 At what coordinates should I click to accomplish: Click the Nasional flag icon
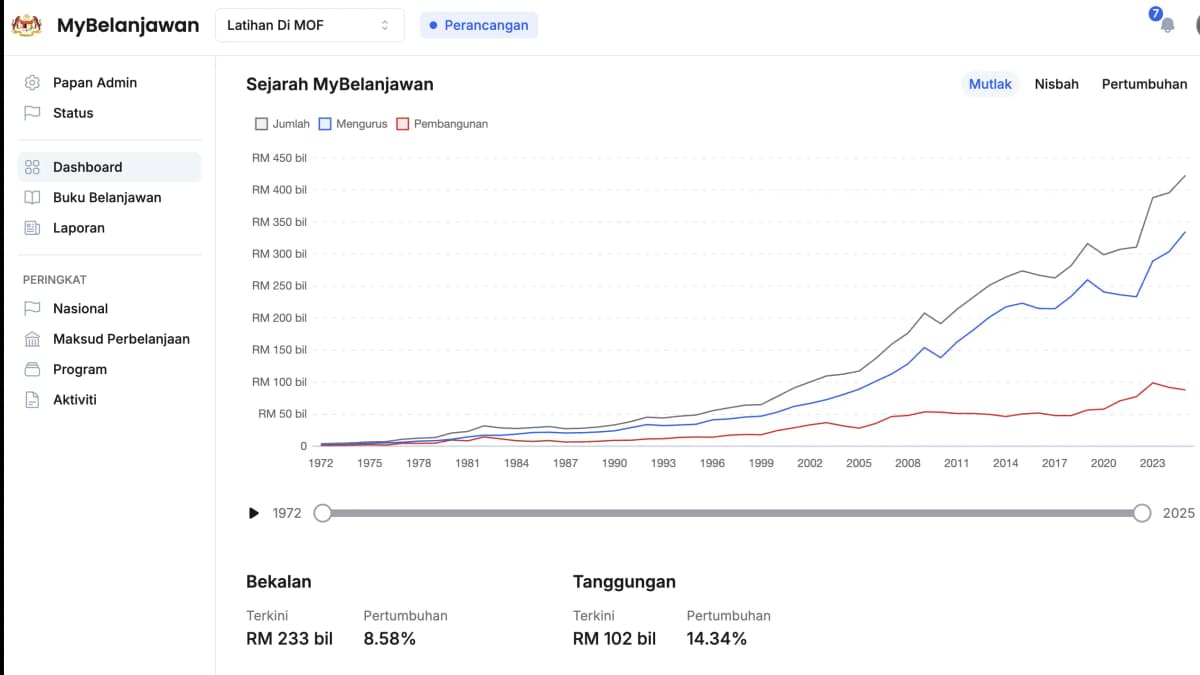point(32,309)
